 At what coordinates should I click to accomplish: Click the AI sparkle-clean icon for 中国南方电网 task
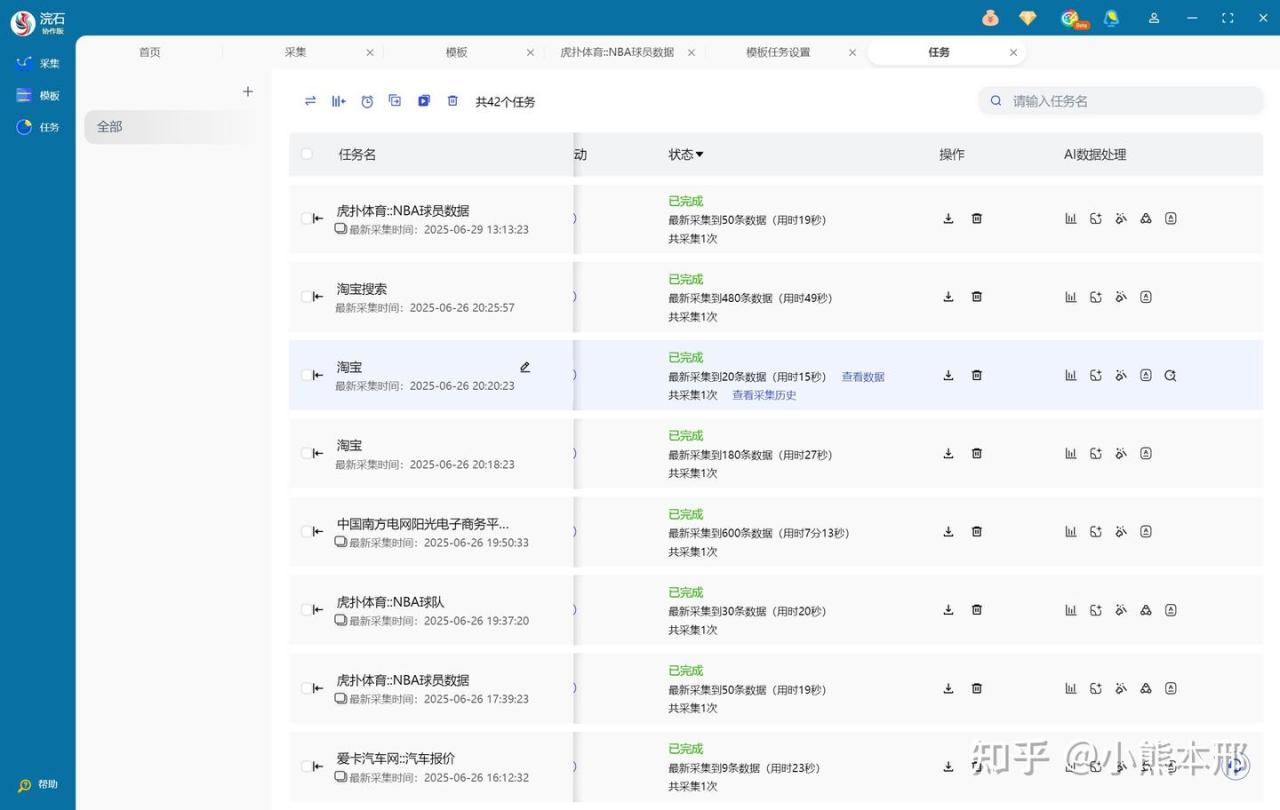pyautogui.click(x=1121, y=532)
